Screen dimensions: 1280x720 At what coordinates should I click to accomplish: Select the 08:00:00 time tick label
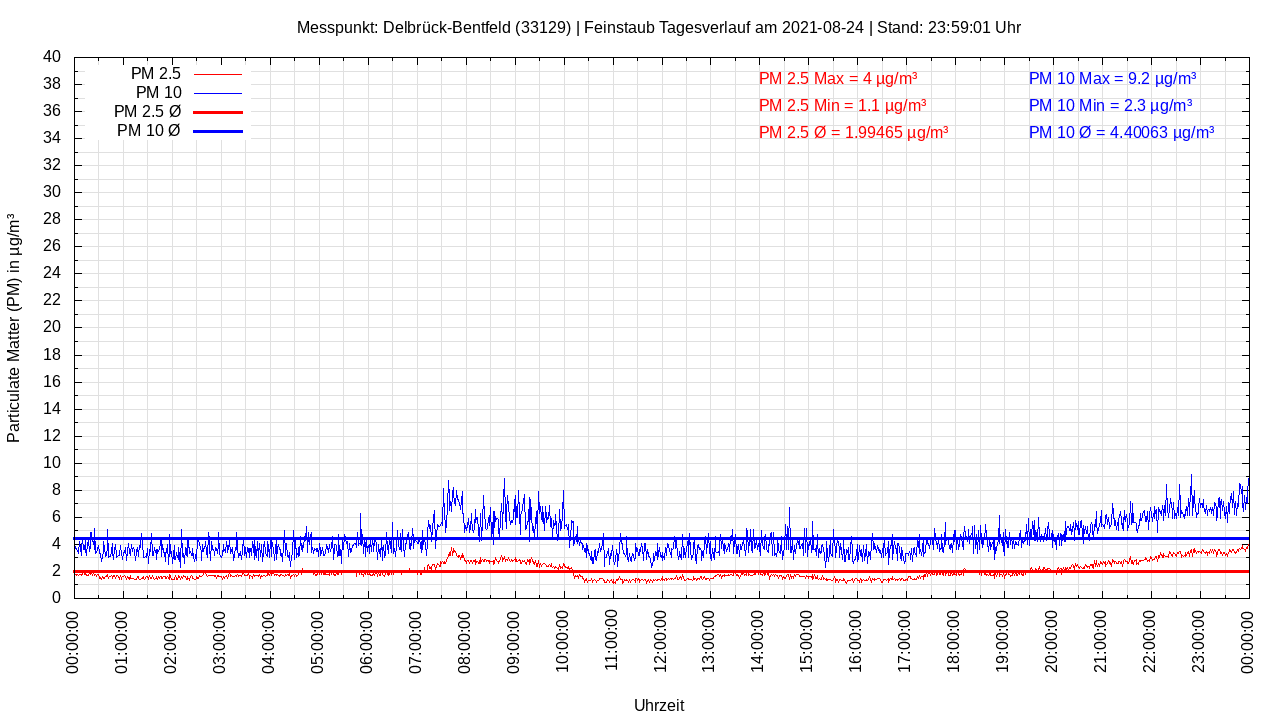point(465,640)
